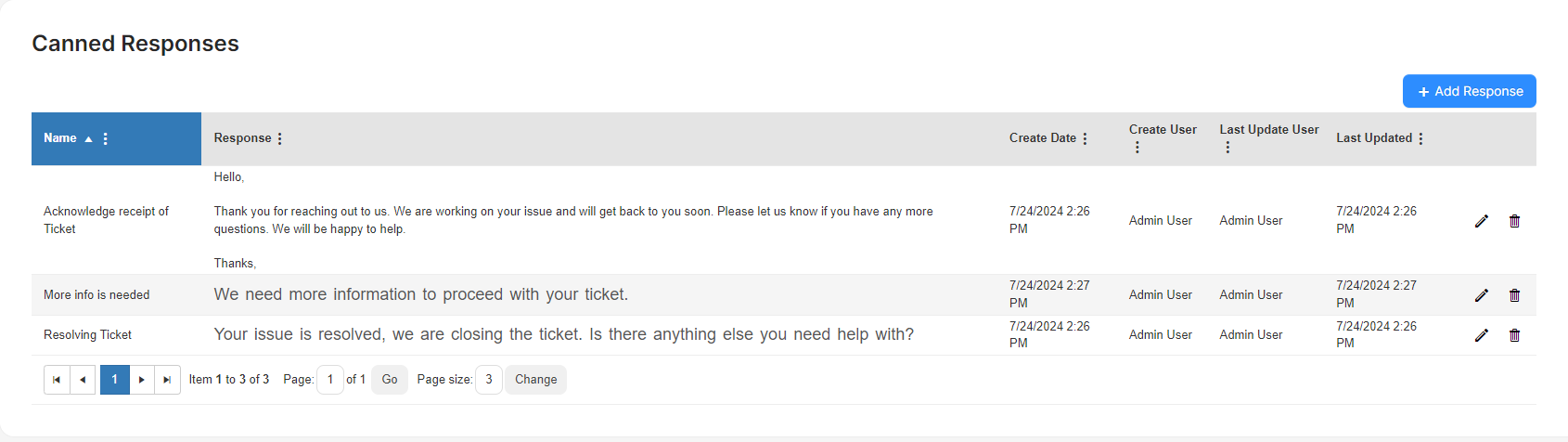
Task: Open Name column options menu
Action: (x=106, y=138)
